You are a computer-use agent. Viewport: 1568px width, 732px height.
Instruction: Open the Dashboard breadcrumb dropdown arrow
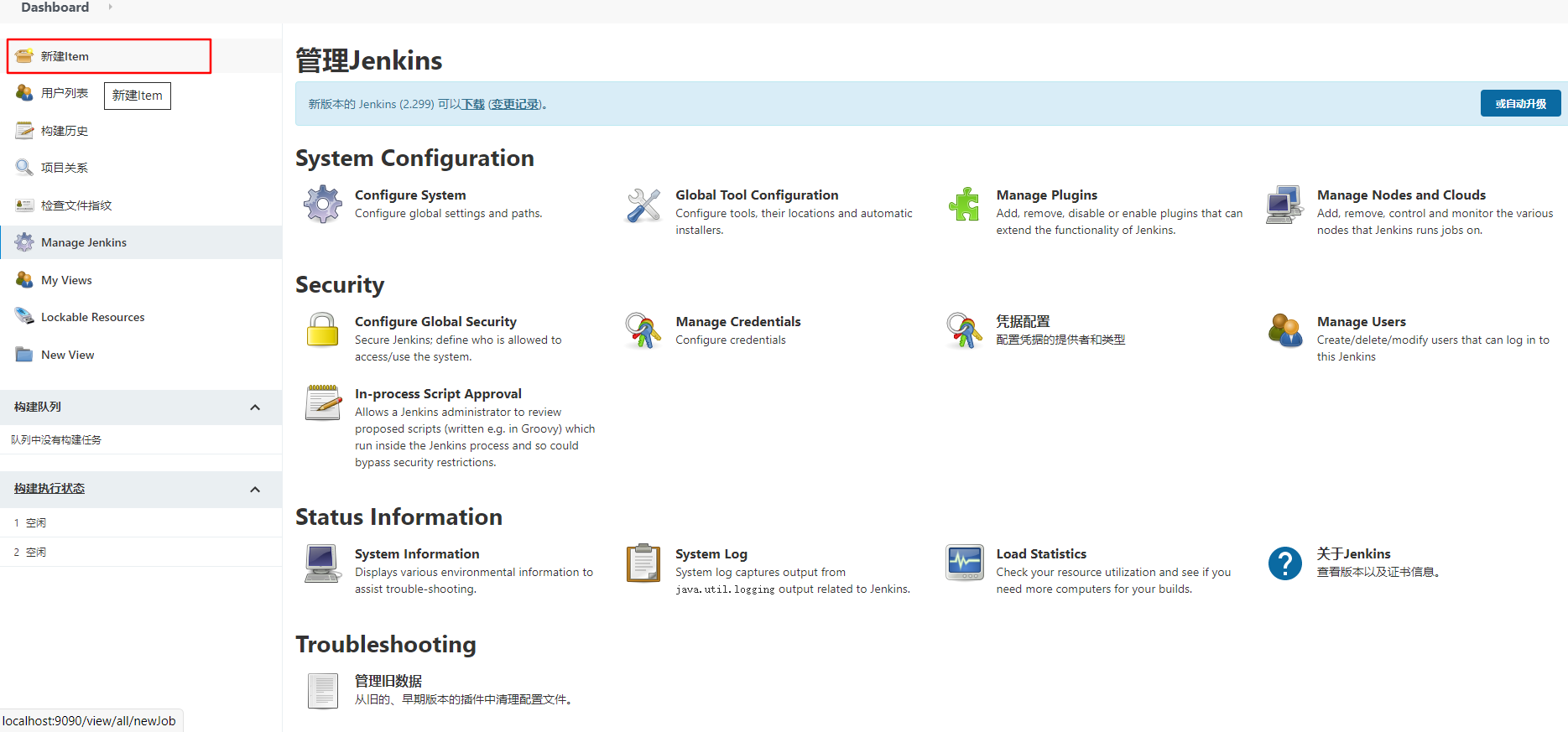110,8
